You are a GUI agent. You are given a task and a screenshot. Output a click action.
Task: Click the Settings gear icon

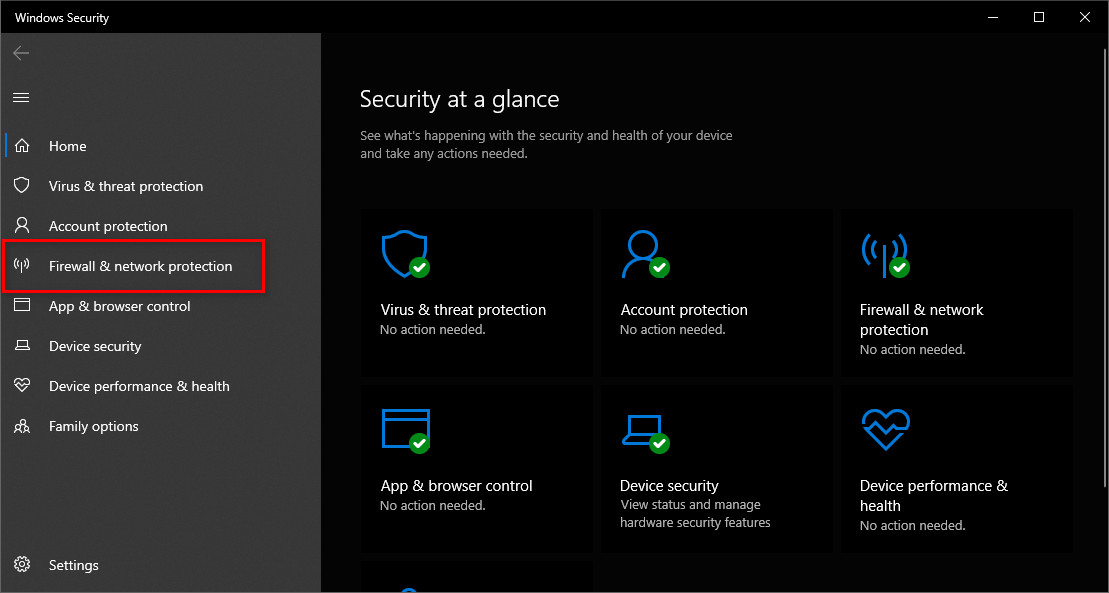coord(22,565)
